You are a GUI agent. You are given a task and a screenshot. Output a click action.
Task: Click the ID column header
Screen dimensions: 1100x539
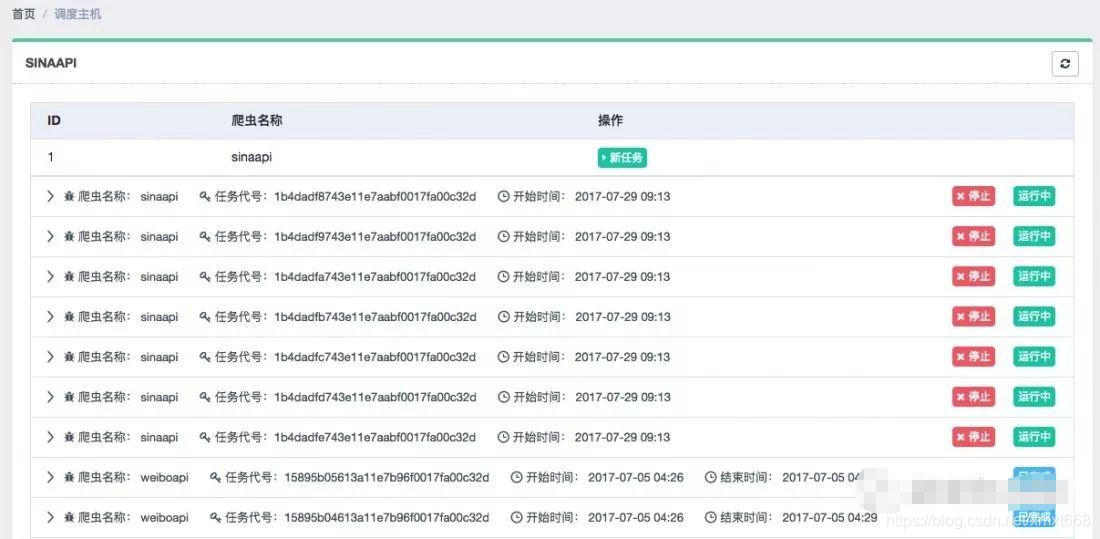[54, 121]
